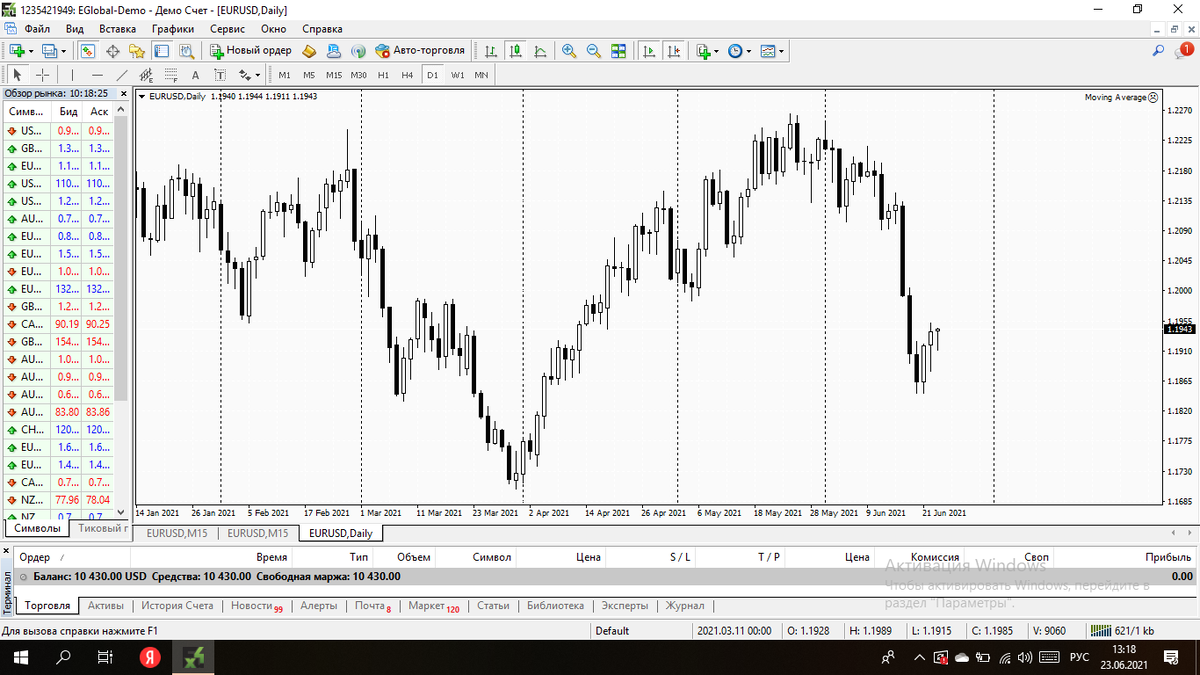The height and width of the screenshot is (675, 1200).
Task: Close the Market Watch panel
Action: [x=125, y=93]
